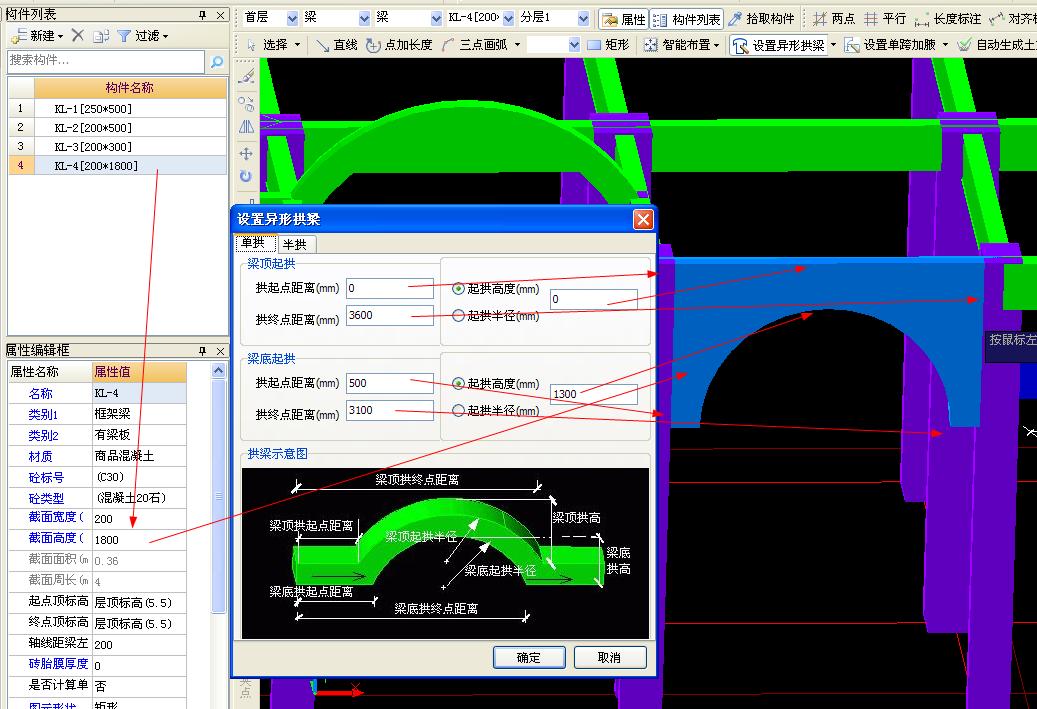
Task: Activate the 点加长度 drawing tool
Action: coord(398,45)
